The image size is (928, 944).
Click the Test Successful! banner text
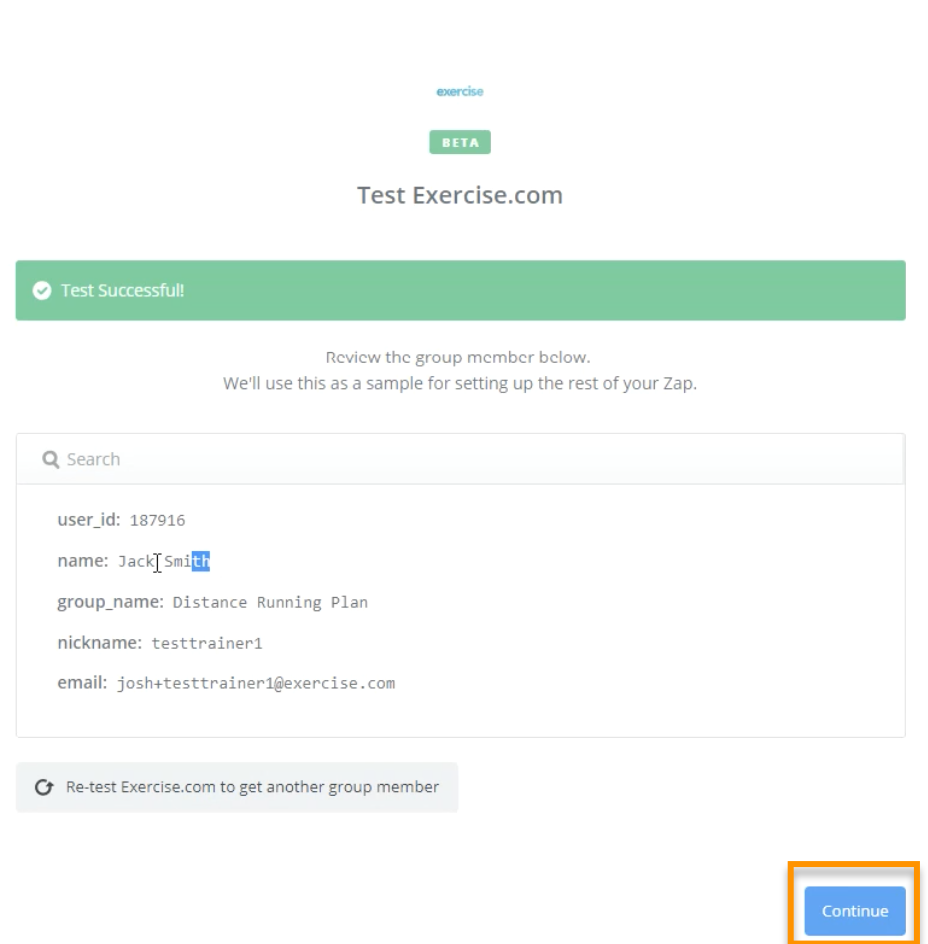point(122,290)
